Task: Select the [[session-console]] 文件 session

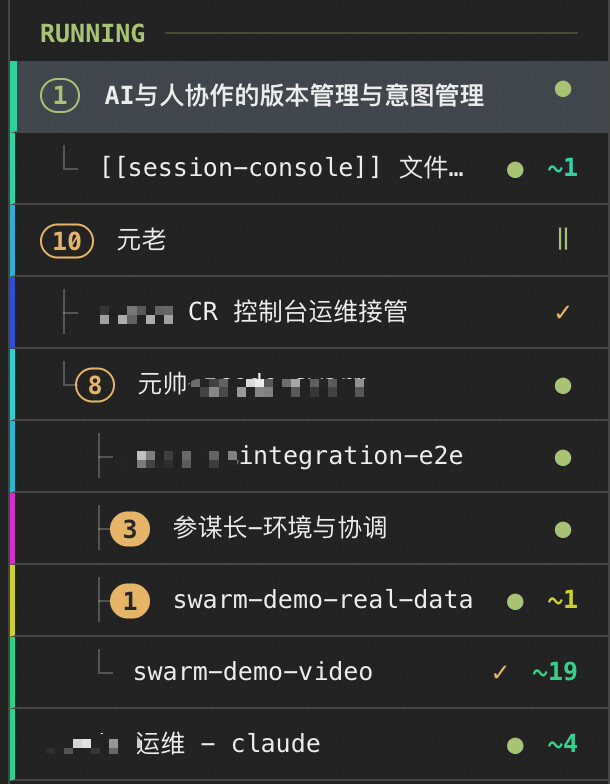Action: click(310, 168)
